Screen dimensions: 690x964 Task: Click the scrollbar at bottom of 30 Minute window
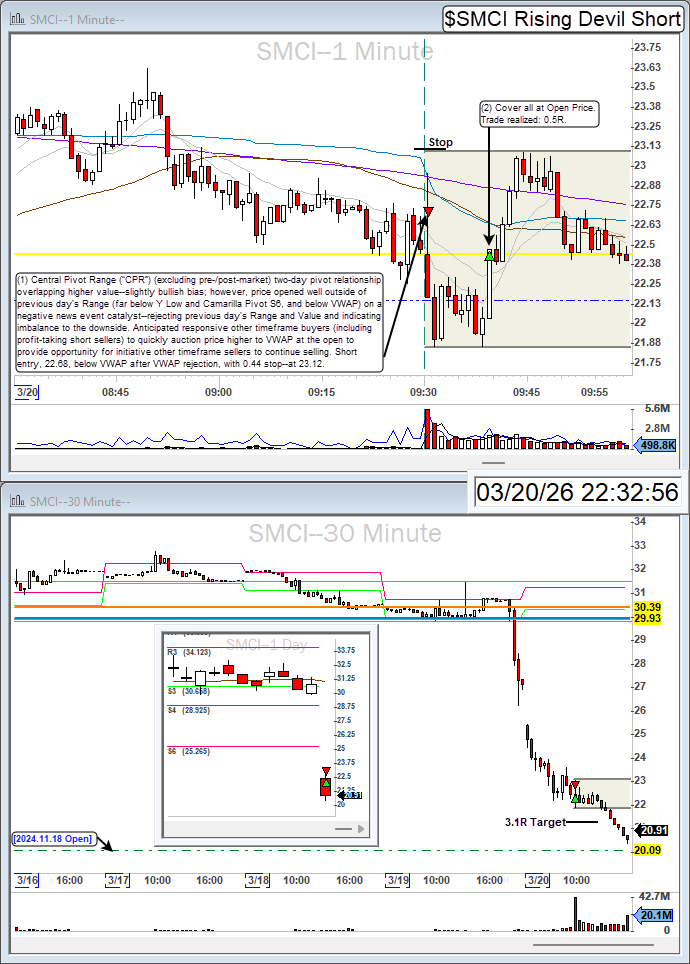(x=593, y=945)
